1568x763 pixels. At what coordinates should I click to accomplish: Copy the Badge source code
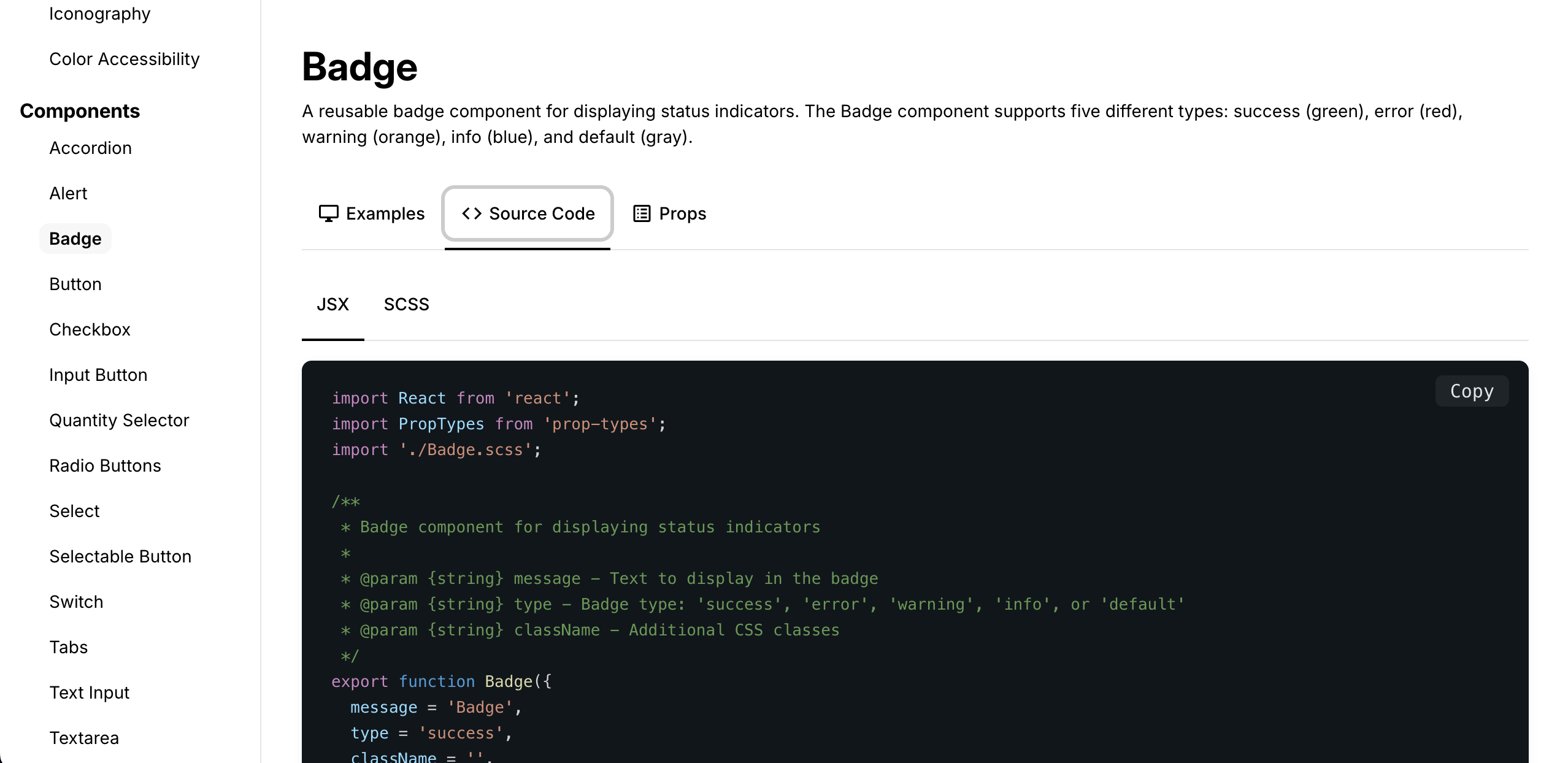pyautogui.click(x=1472, y=391)
